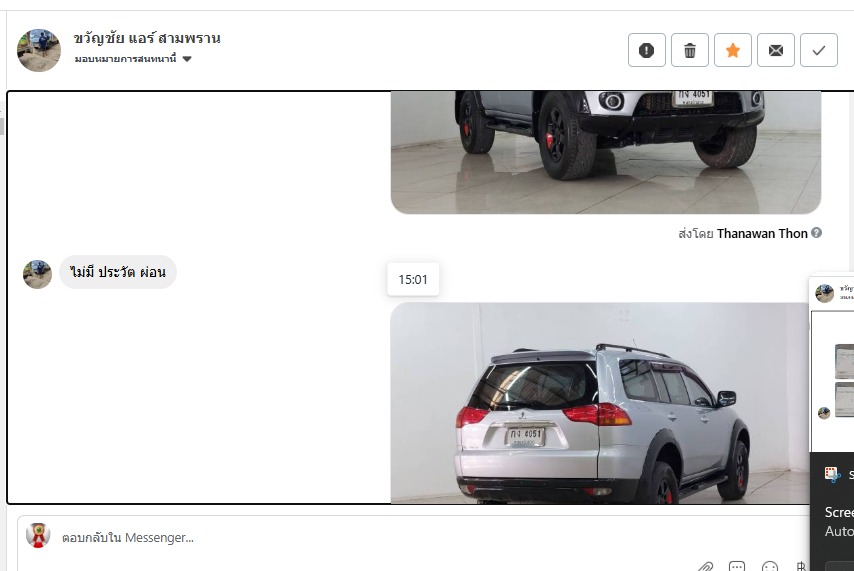Click sender avatar next to ไม่มี ประวัต ผ่อน
This screenshot has width=854, height=571.
(38, 274)
